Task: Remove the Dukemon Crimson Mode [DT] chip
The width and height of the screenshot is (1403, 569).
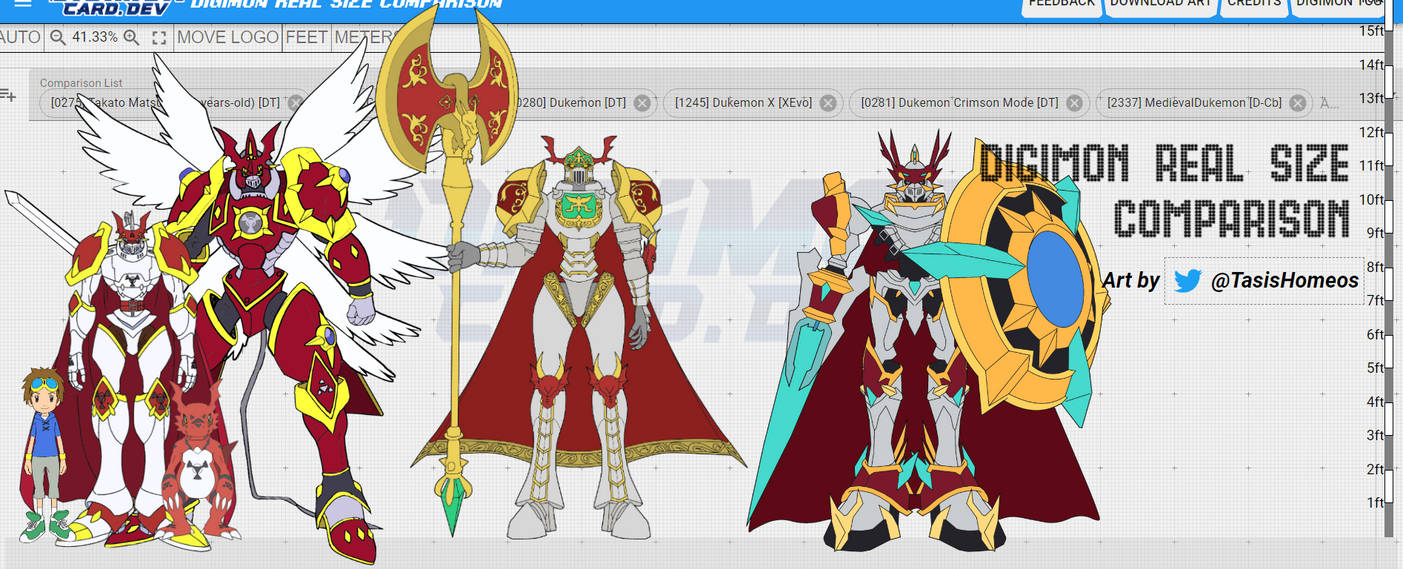Action: coord(1074,103)
